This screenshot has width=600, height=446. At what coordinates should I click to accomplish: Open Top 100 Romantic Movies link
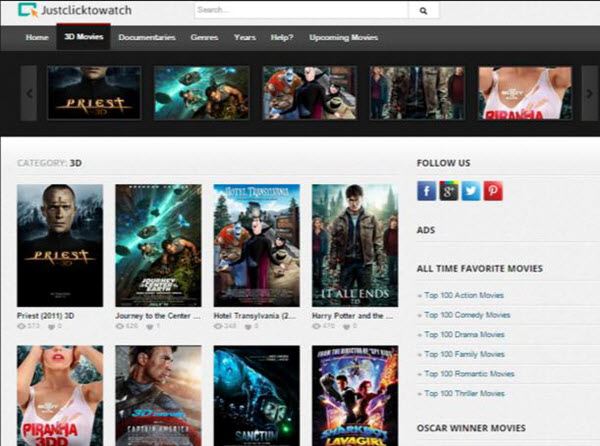469,374
